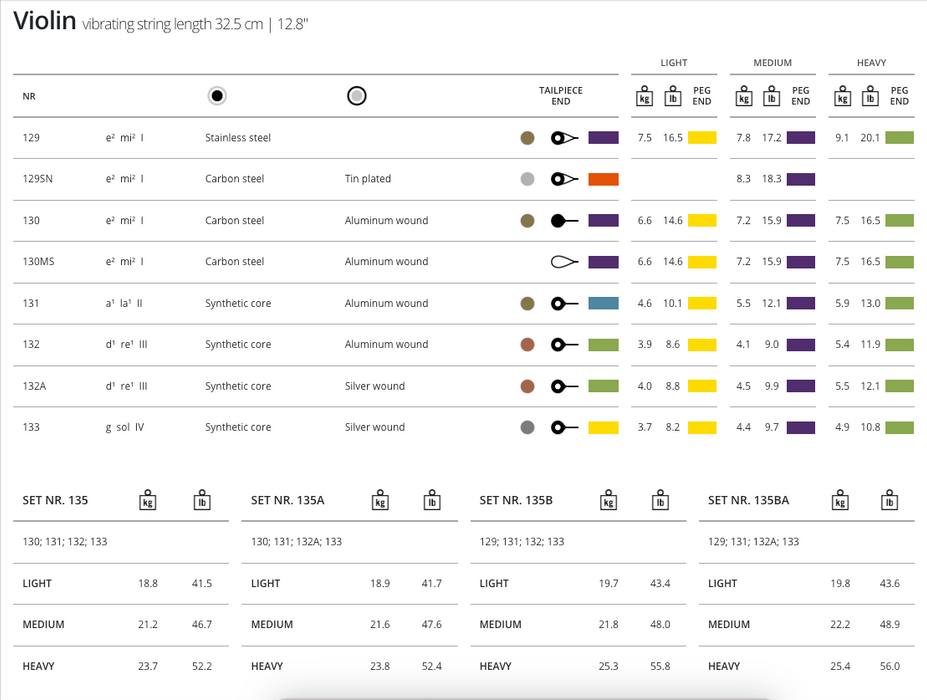This screenshot has width=927, height=700.
Task: Click the yellow tailpiece swatch in row 133
Action: (603, 428)
